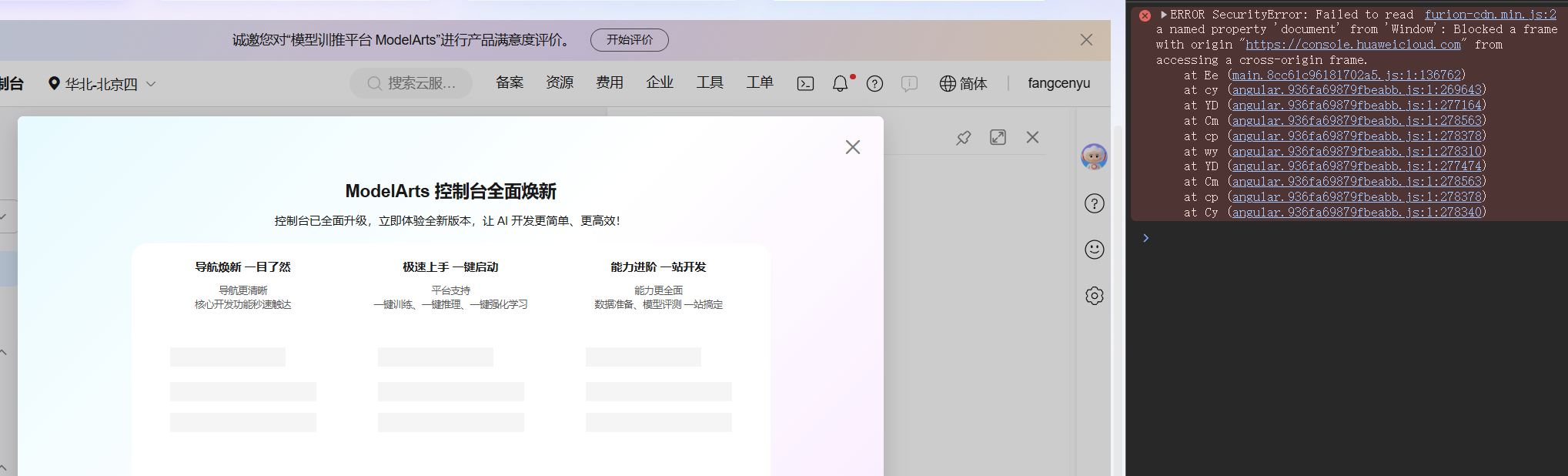This screenshot has width=1568, height=476.
Task: Open the 费用 menu
Action: tap(610, 82)
